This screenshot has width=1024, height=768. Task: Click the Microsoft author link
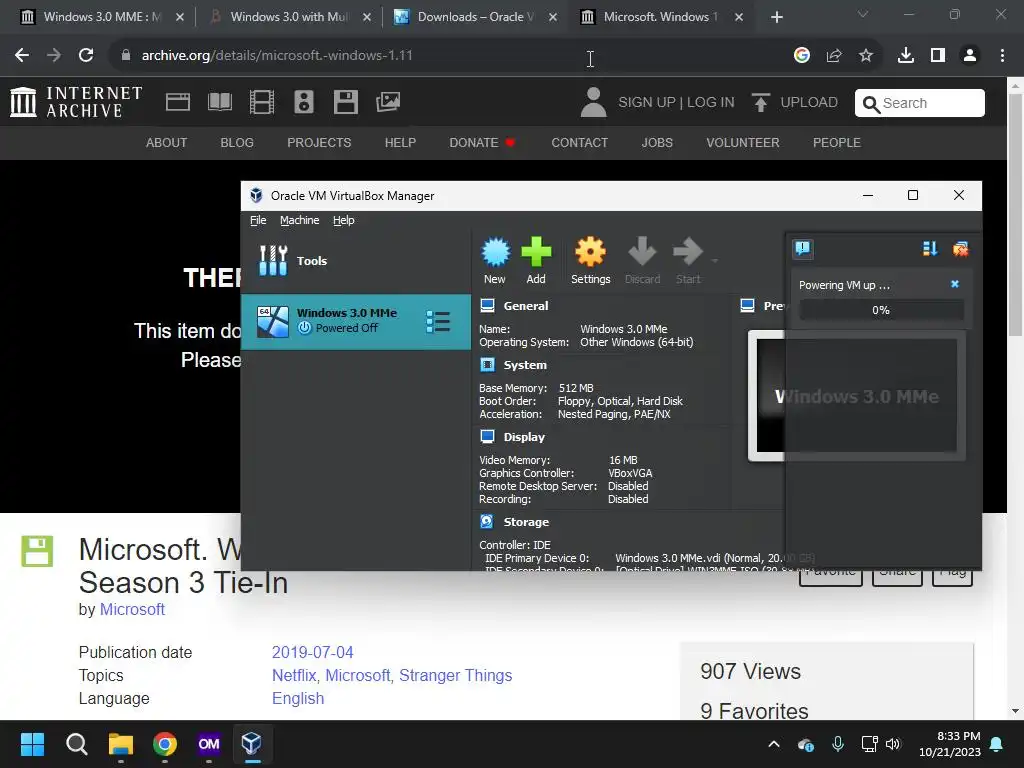click(x=132, y=609)
